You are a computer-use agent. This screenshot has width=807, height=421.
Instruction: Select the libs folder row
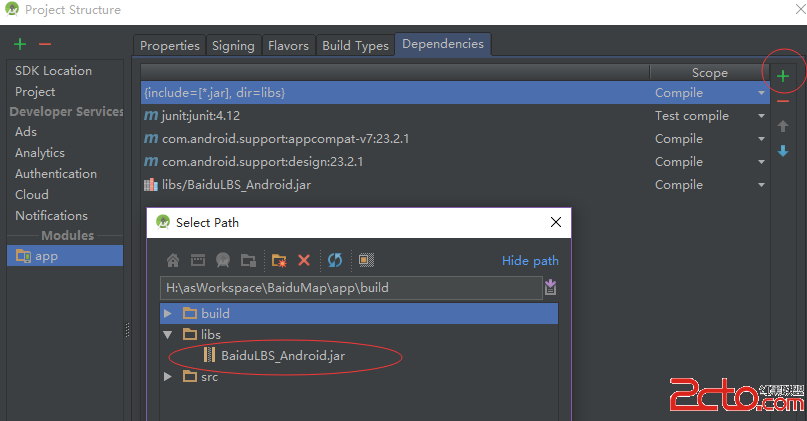coord(359,335)
